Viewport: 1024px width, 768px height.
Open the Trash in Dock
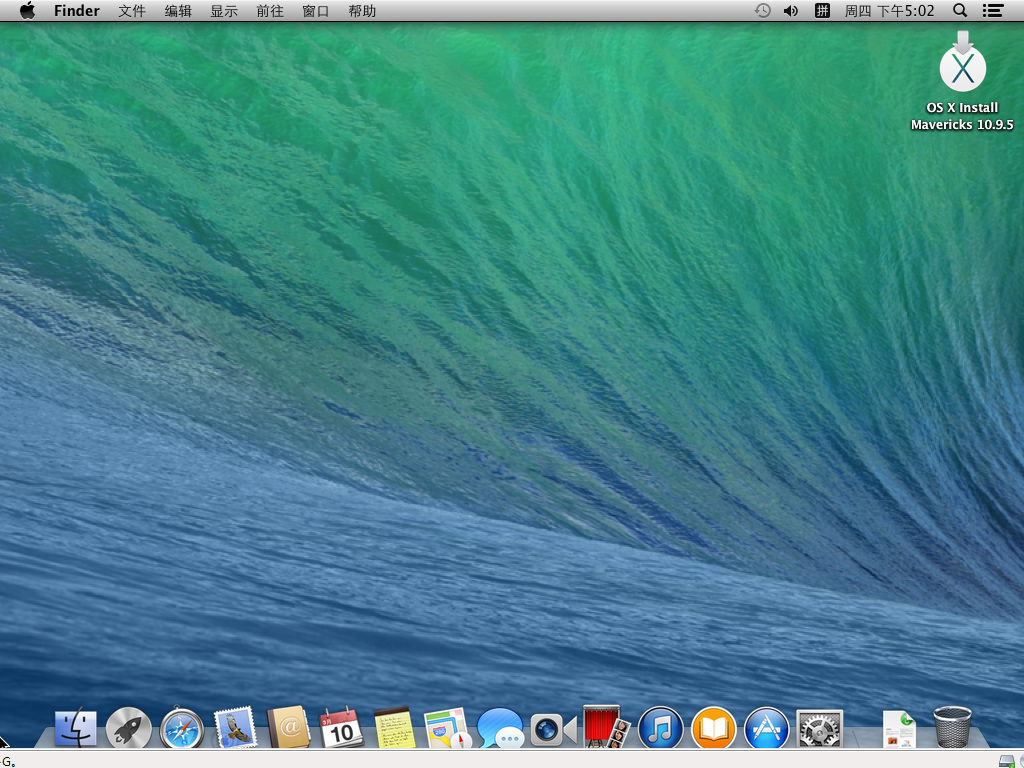coord(952,728)
